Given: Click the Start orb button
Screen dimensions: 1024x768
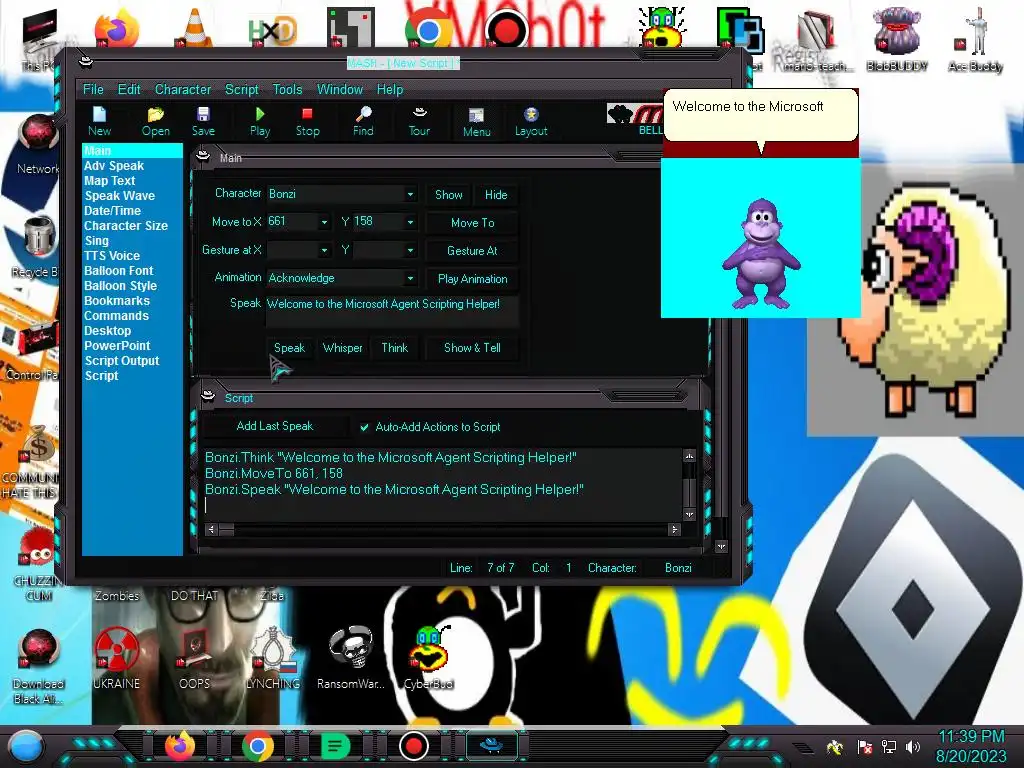Looking at the screenshot, I should click(x=26, y=746).
